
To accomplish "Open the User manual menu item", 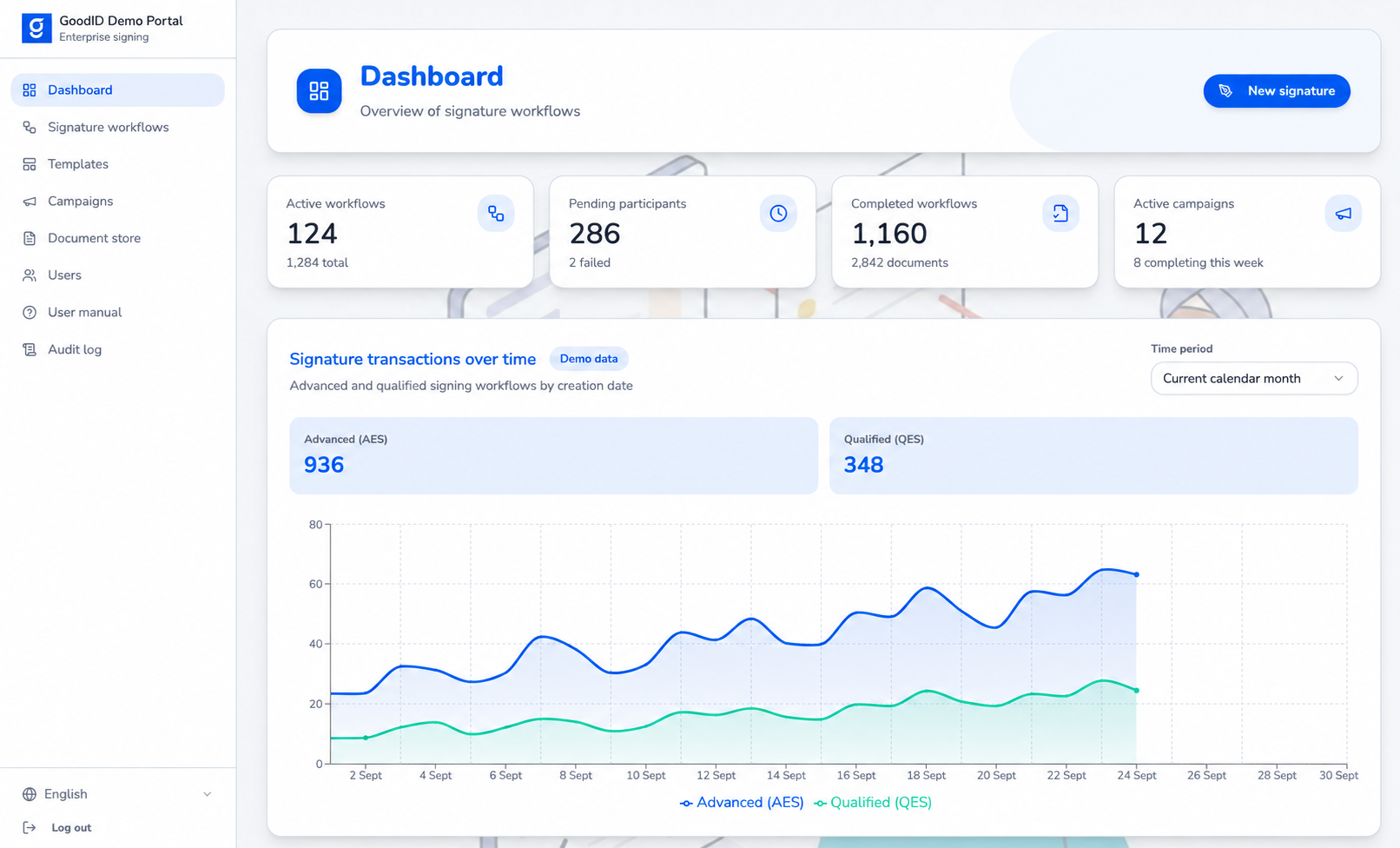I will pos(117,313).
